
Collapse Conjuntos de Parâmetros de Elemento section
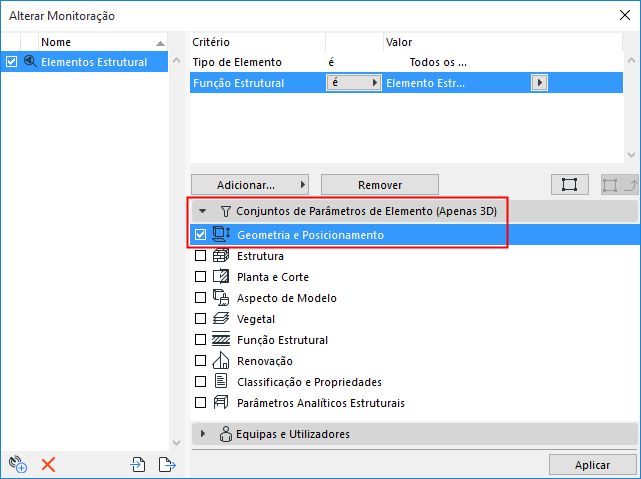203,212
